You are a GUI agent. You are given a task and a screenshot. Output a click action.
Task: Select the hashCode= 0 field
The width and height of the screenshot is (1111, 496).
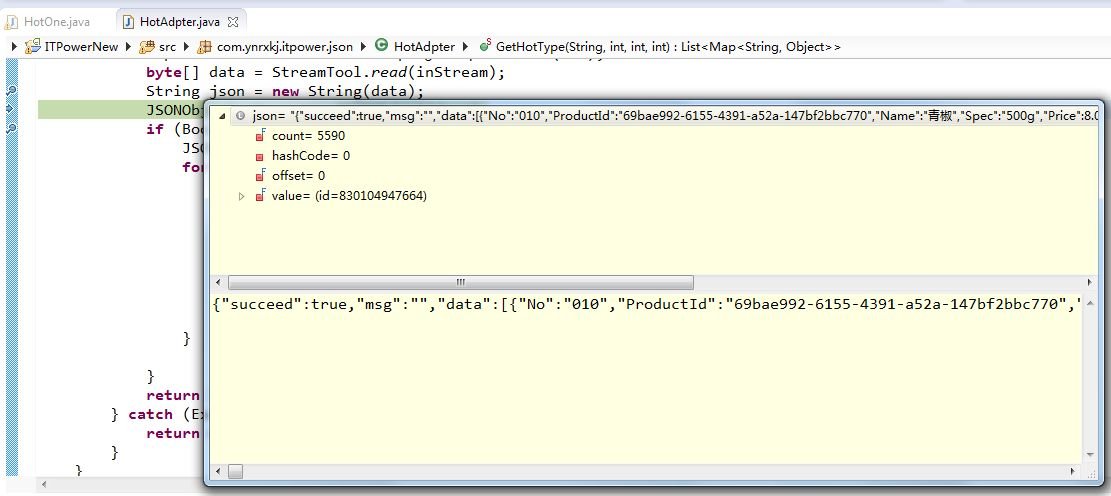tap(310, 156)
